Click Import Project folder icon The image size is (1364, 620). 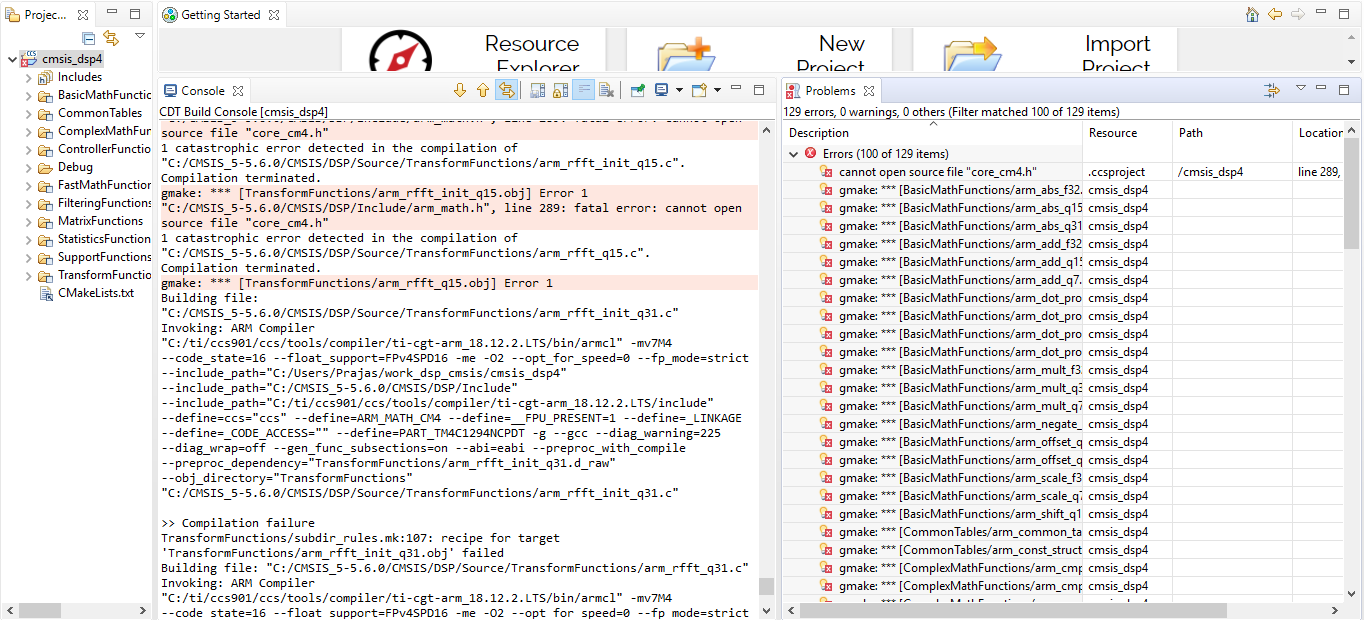971,54
